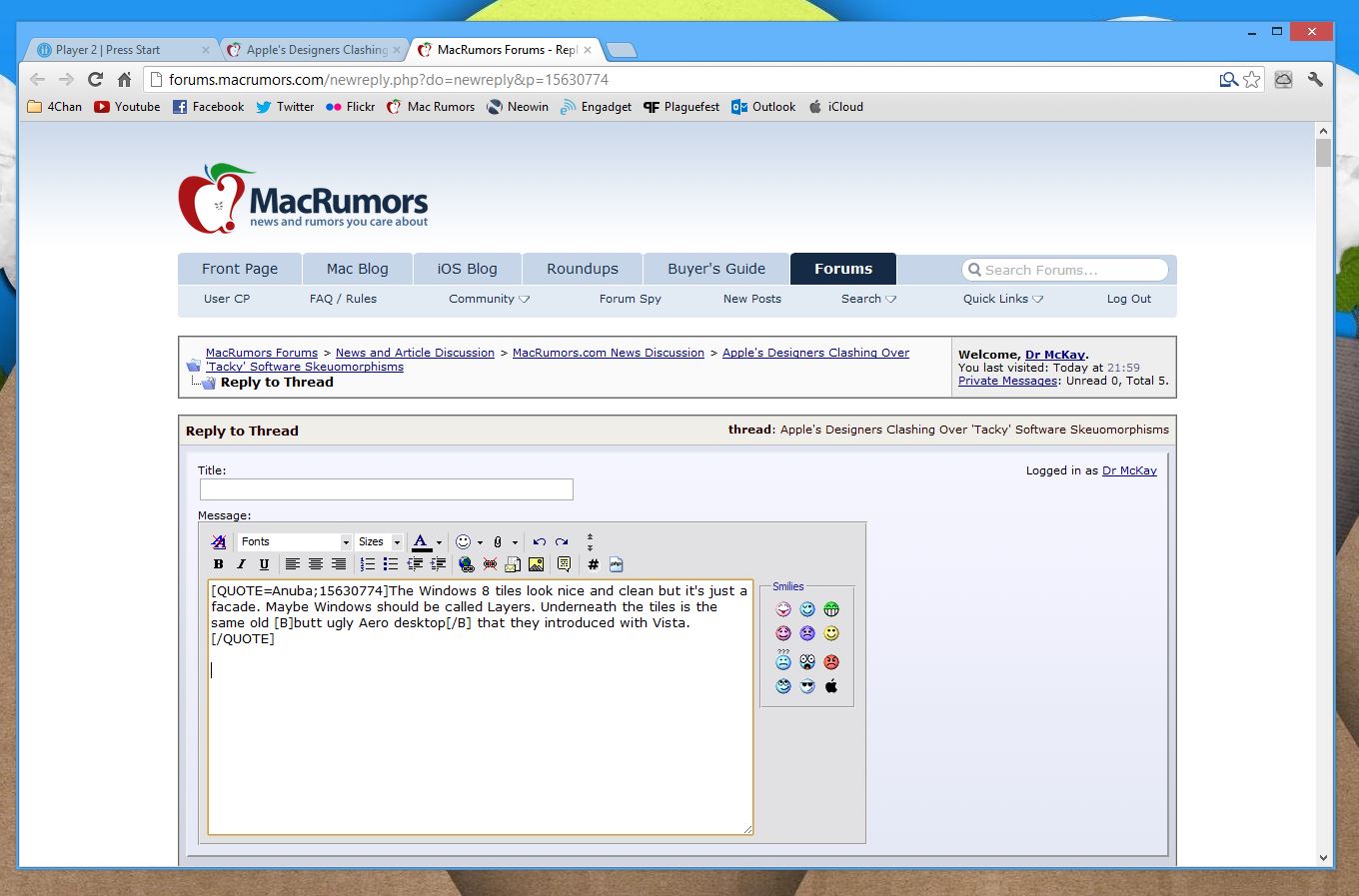The height and width of the screenshot is (896, 1359).
Task: Open the Roundups tab
Action: click(x=583, y=269)
